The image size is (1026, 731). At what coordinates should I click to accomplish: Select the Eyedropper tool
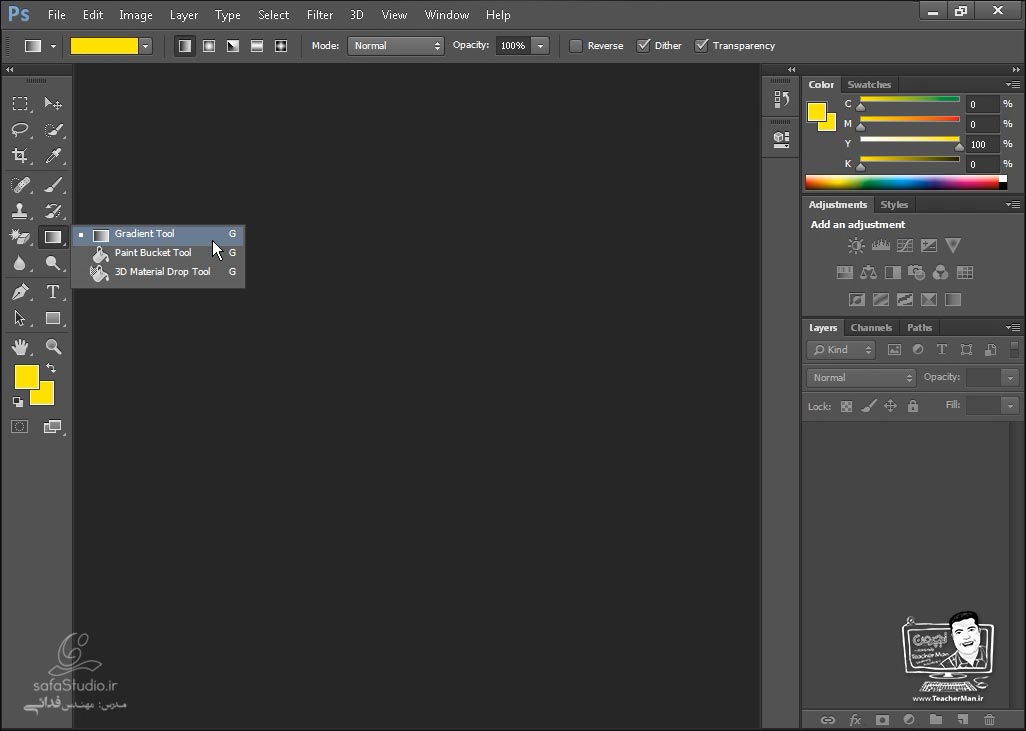(x=53, y=156)
